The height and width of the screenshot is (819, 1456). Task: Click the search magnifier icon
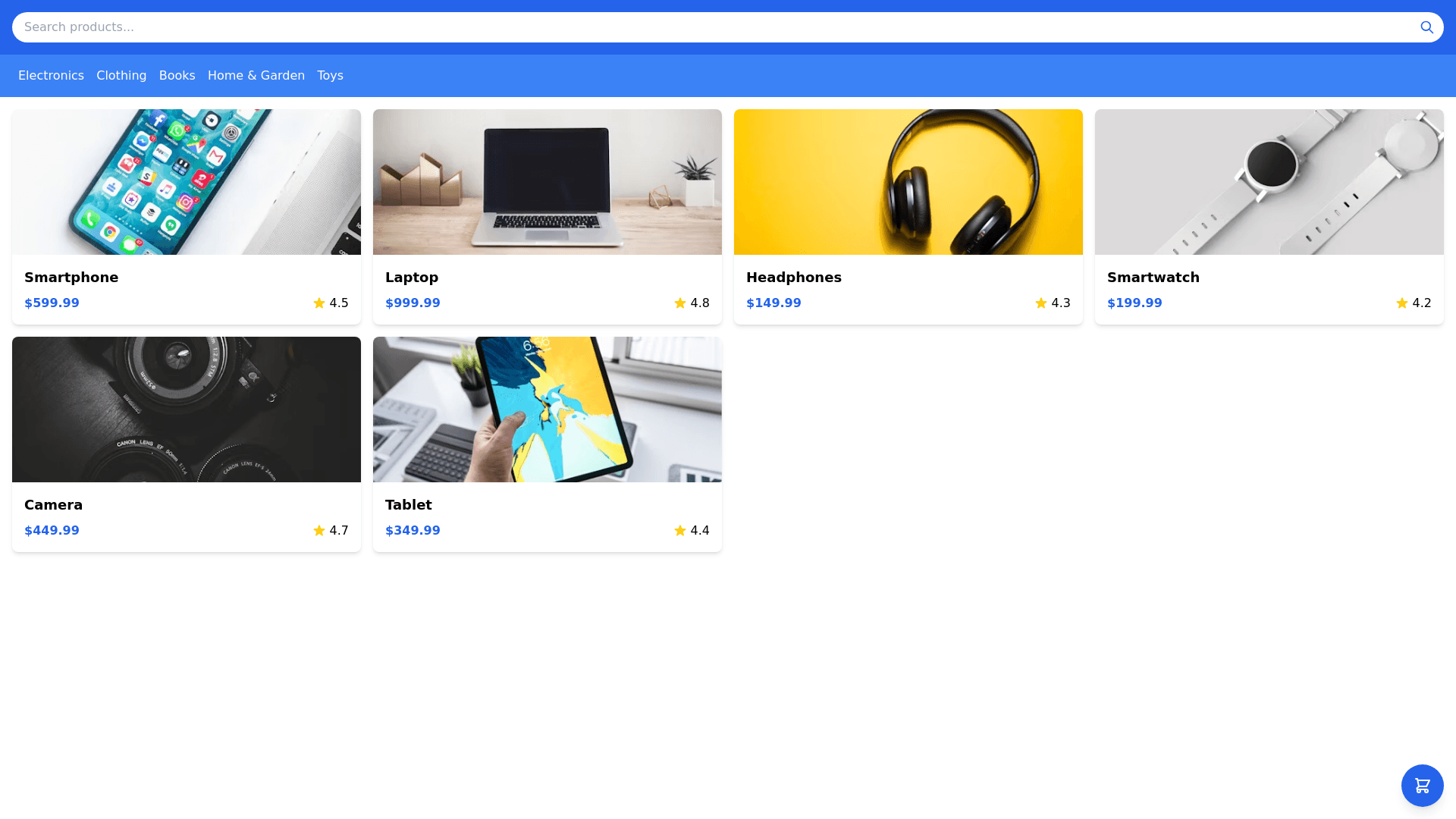point(1426,27)
